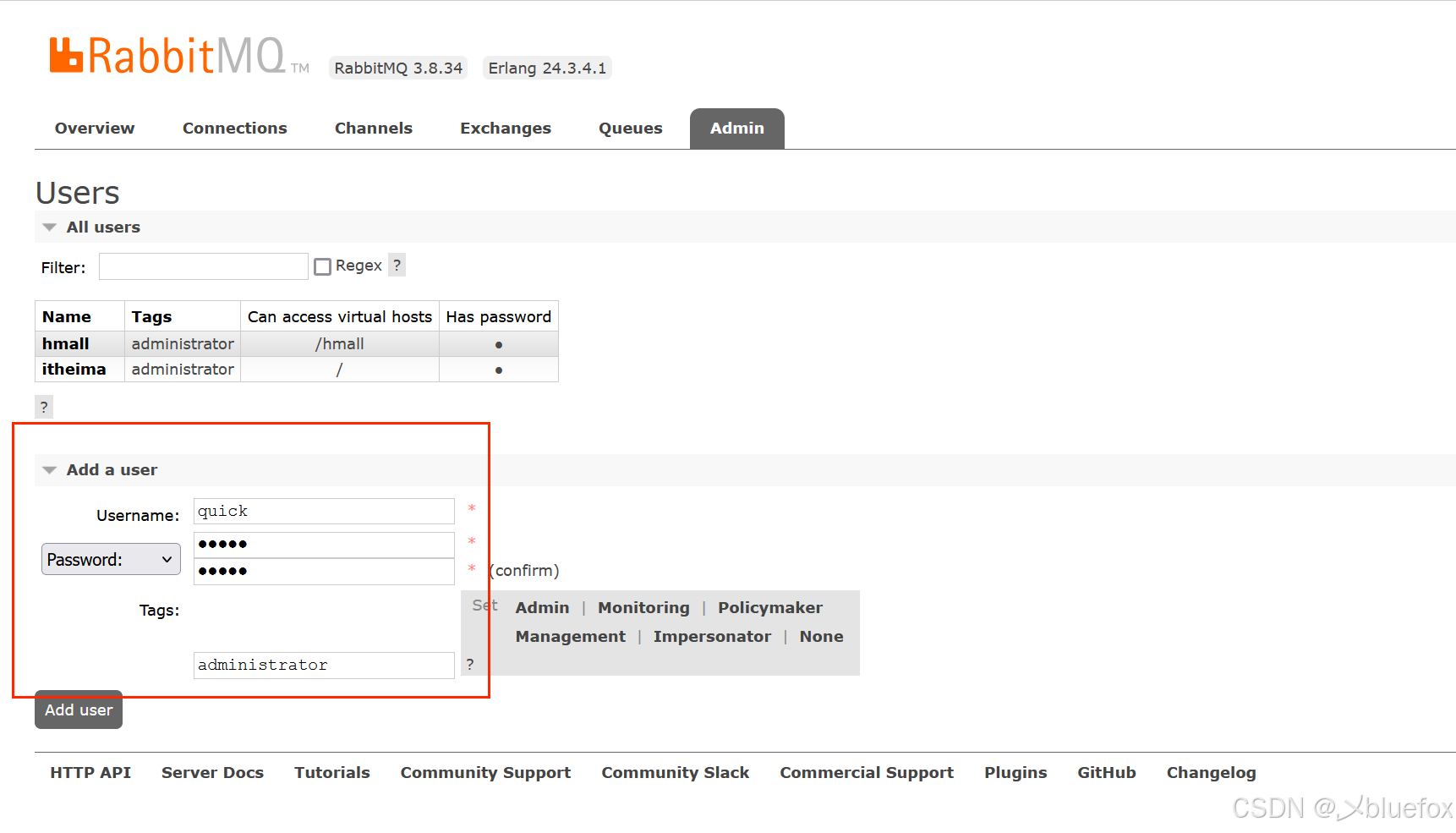Set tag to Management
This screenshot has height=833, width=1456.
coord(571,636)
